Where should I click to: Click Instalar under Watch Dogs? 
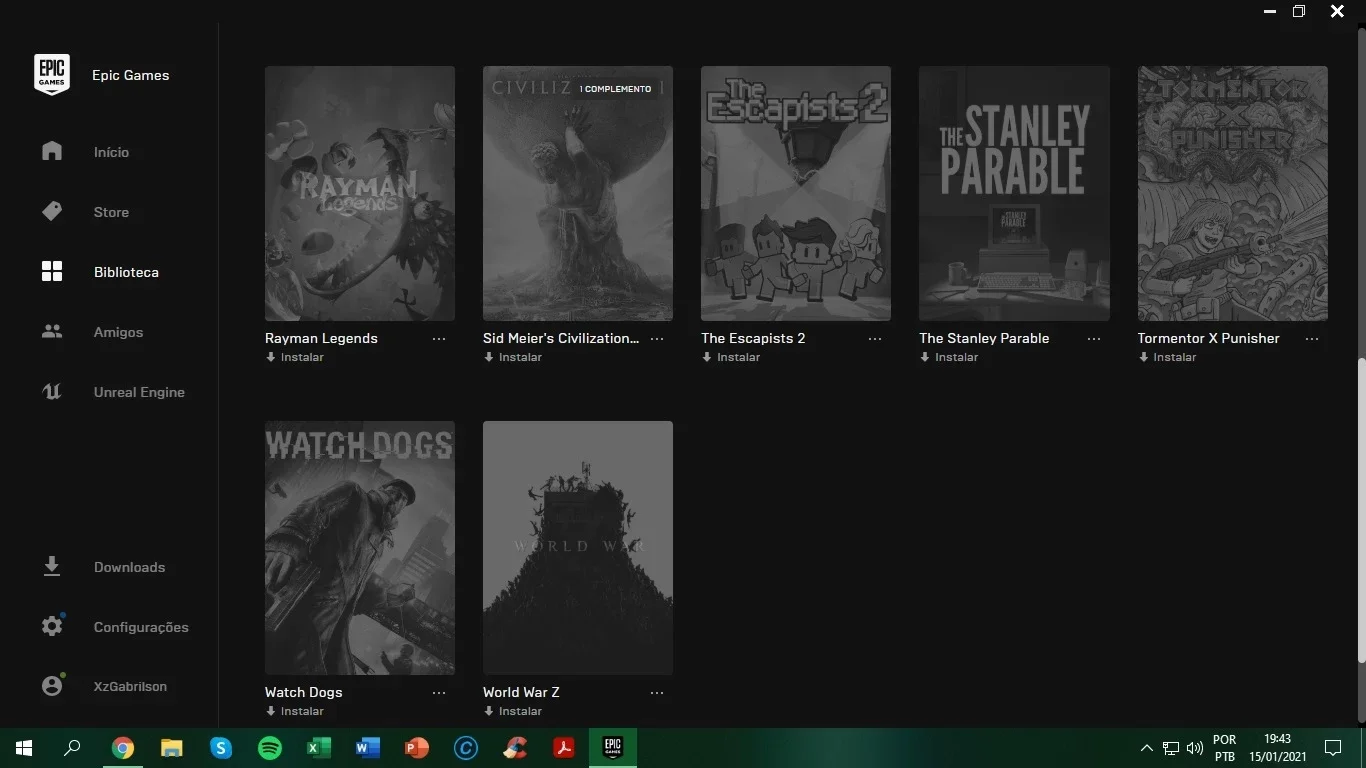[x=294, y=711]
